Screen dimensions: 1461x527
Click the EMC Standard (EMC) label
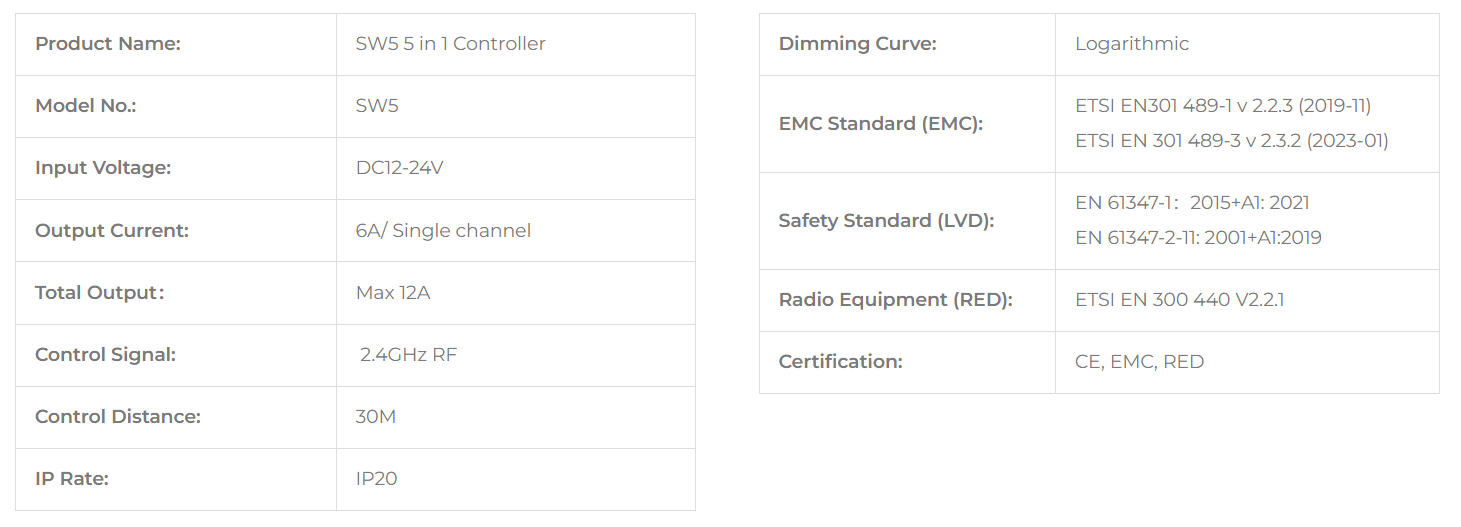click(x=880, y=124)
